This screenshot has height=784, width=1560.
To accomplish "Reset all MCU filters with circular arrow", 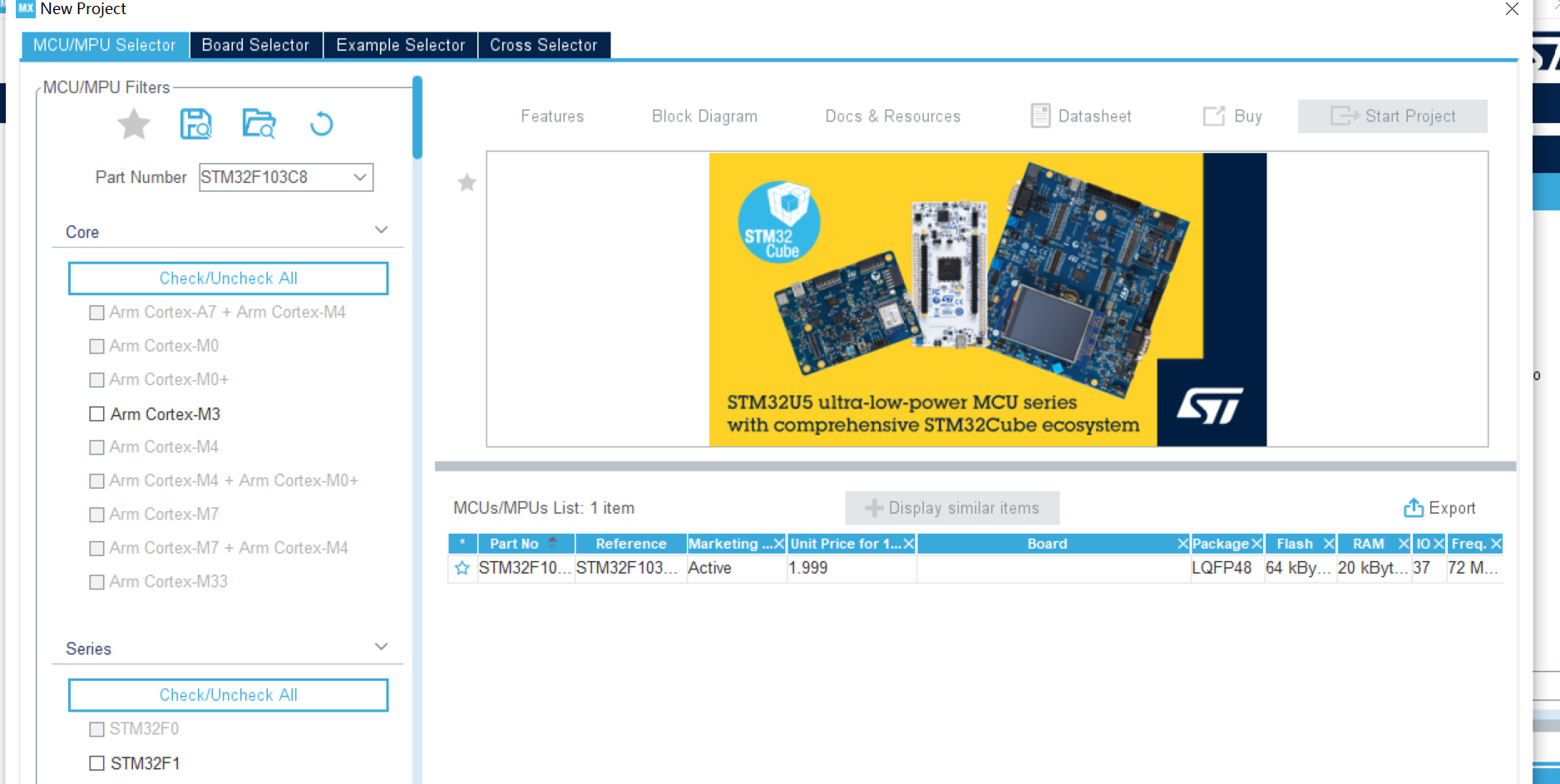I will 321,124.
